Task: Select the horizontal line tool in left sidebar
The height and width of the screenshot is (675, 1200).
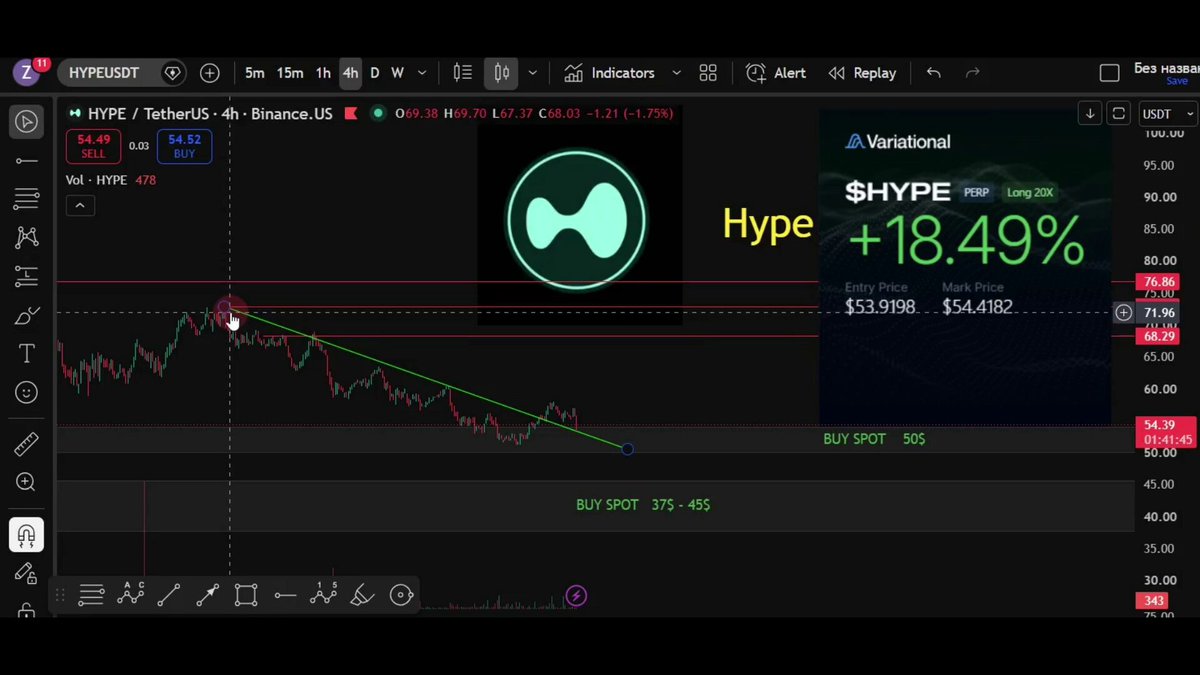Action: click(27, 161)
